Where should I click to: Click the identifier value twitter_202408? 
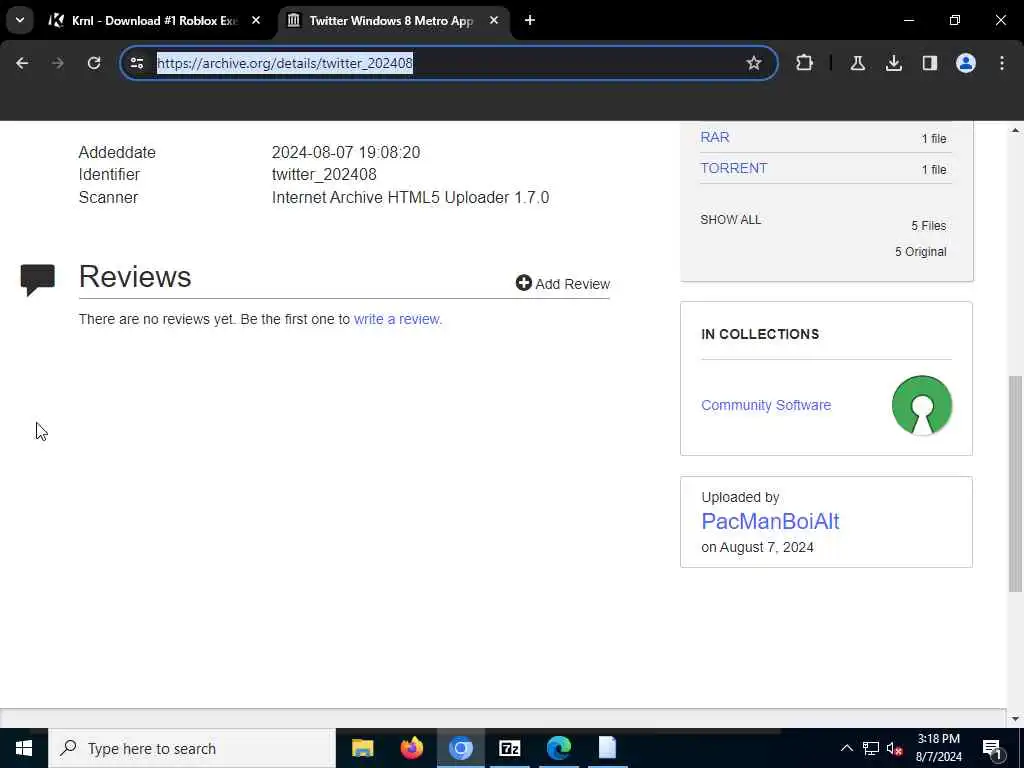(x=324, y=174)
